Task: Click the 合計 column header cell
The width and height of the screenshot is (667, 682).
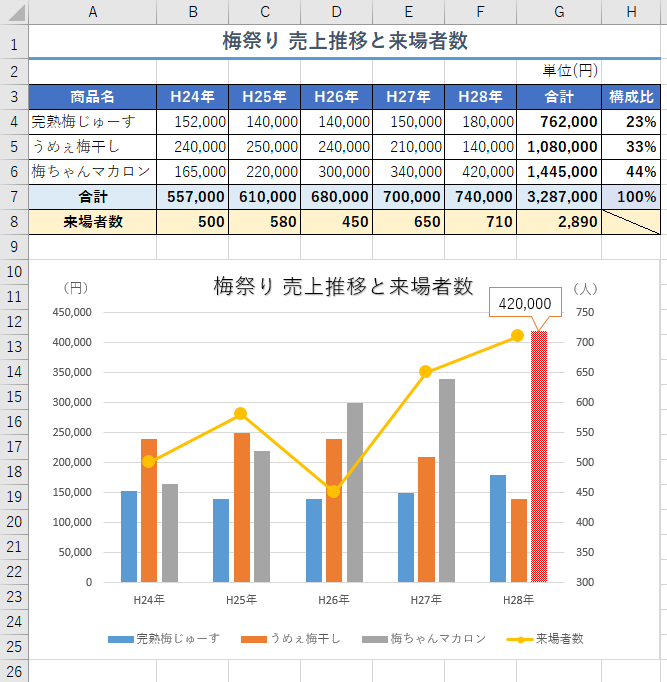Action: pyautogui.click(x=559, y=97)
